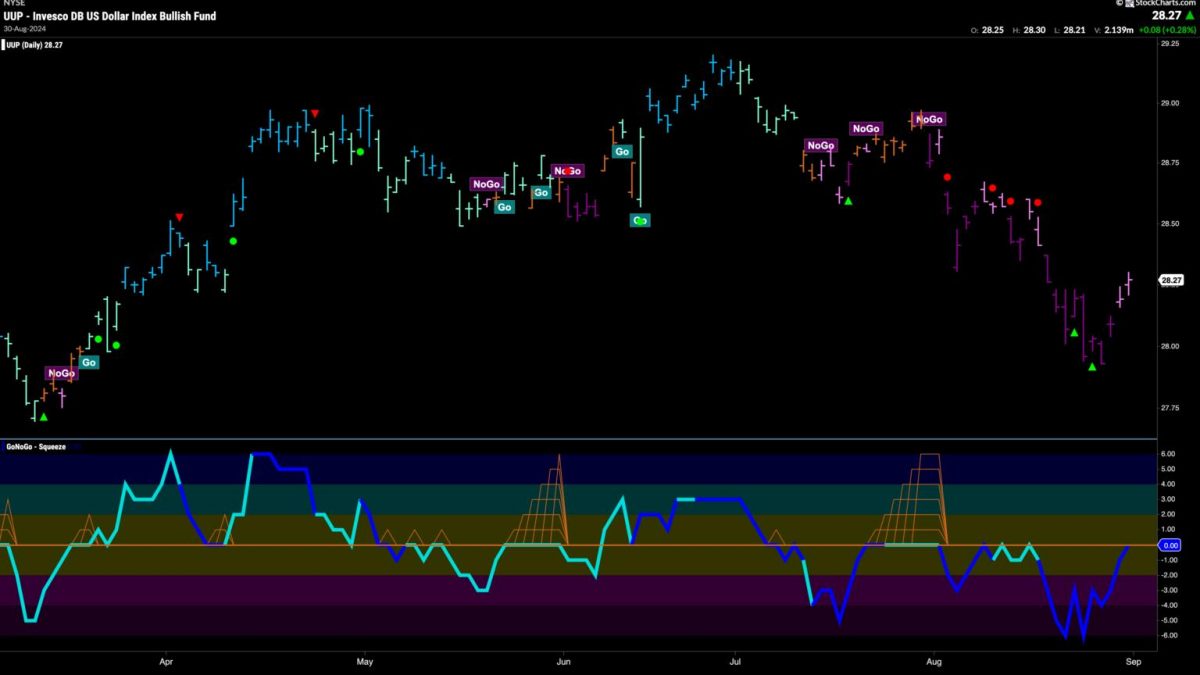Click the chart title UUP - Invesco DB US Dollar Index Bullish Fund

pyautogui.click(x=108, y=16)
